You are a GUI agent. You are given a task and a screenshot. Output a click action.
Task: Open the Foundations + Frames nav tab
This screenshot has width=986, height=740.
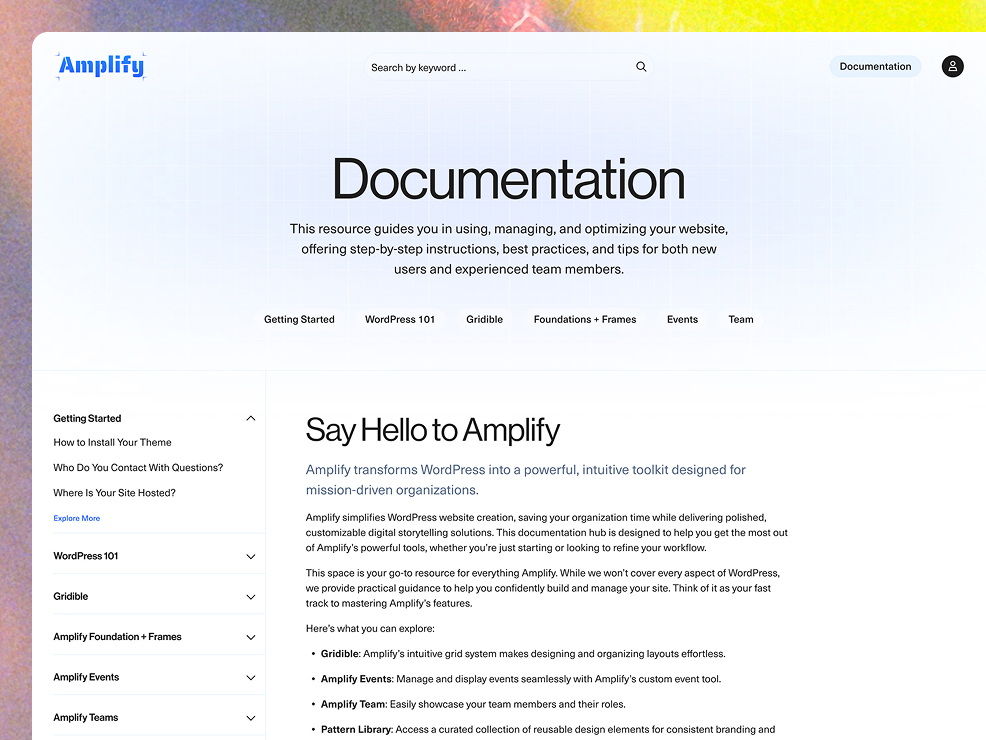point(585,320)
